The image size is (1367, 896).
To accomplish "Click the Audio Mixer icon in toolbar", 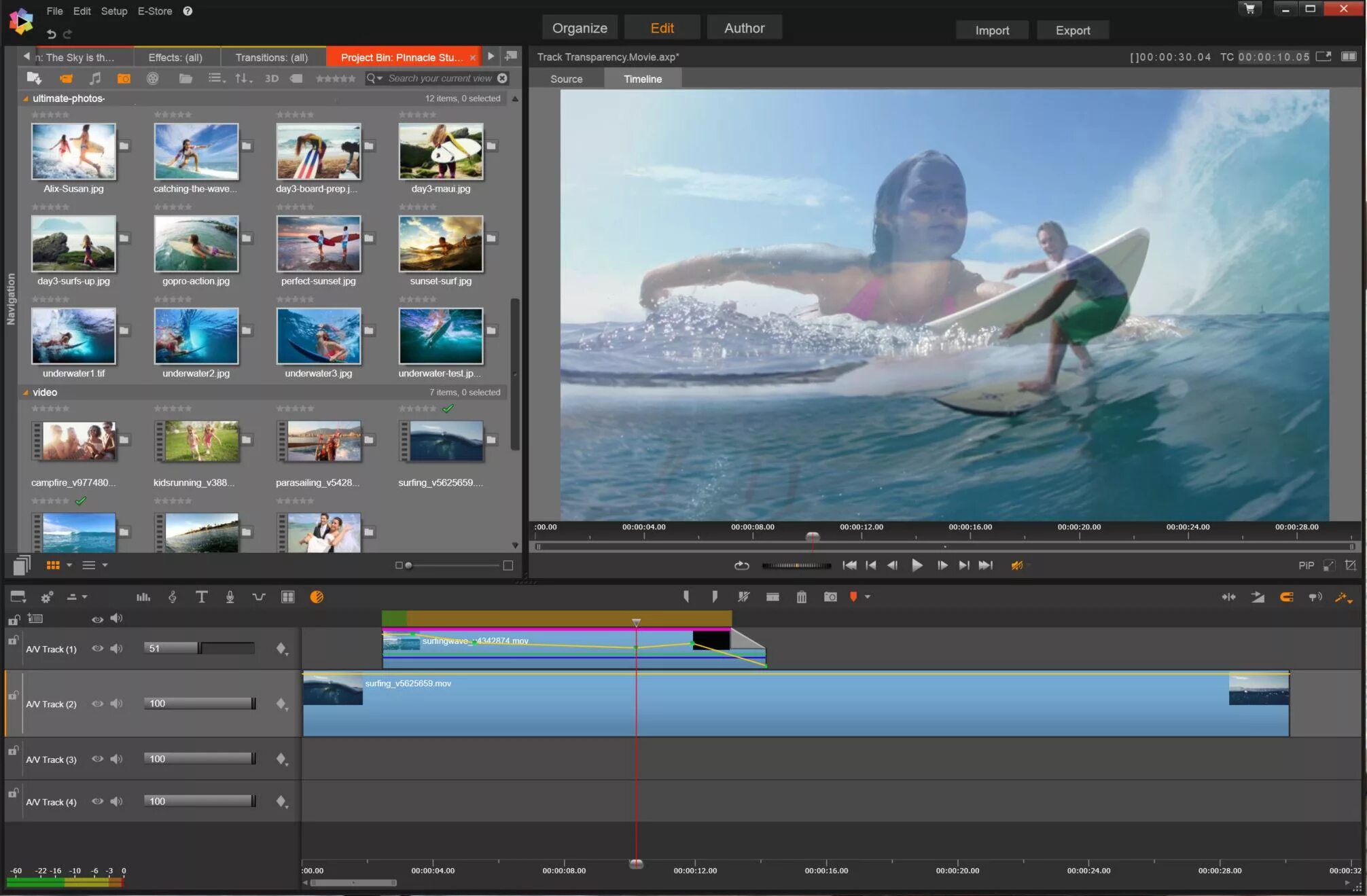I will click(x=141, y=597).
